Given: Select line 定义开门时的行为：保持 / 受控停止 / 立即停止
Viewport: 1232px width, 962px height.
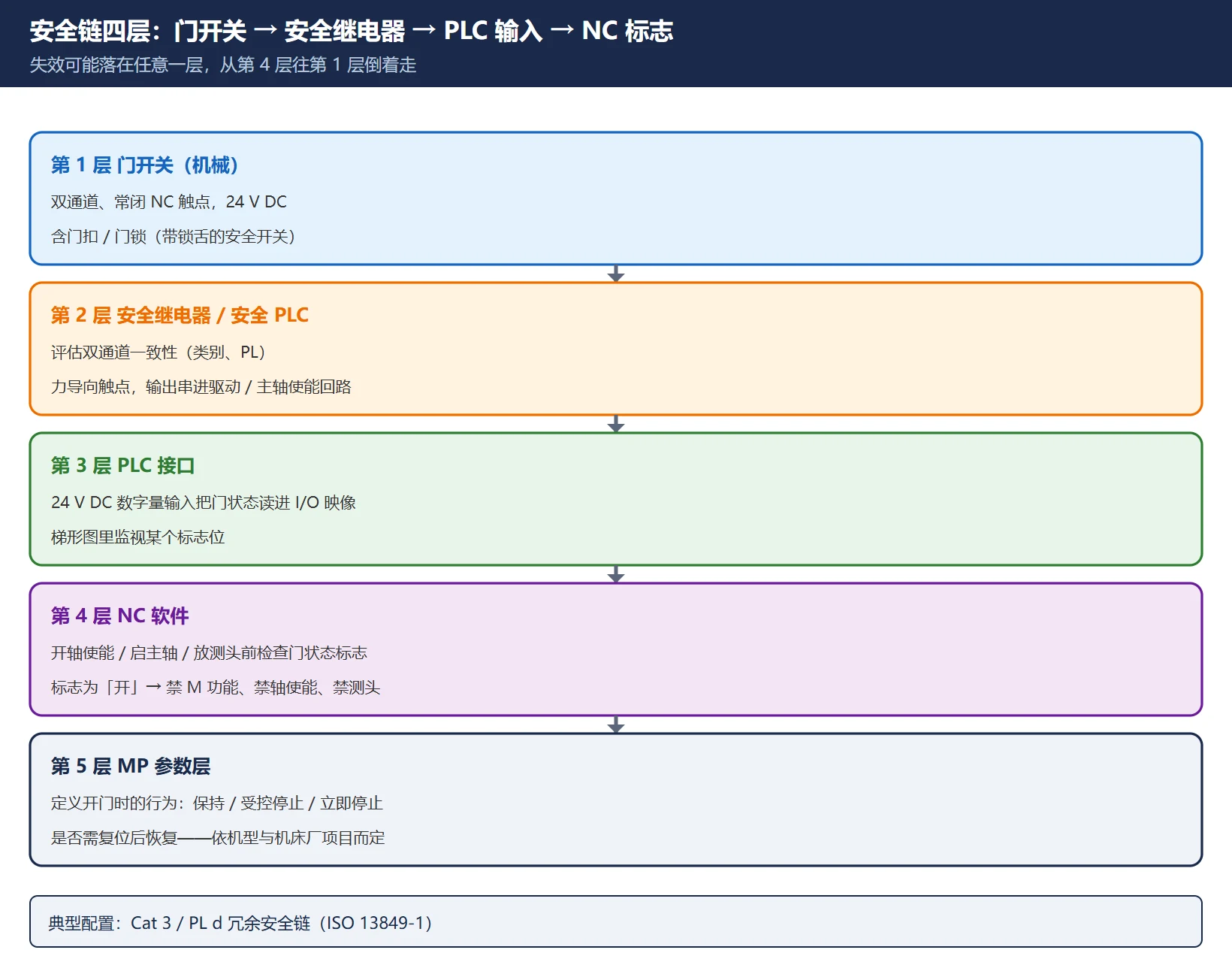Looking at the screenshot, I should [x=217, y=803].
